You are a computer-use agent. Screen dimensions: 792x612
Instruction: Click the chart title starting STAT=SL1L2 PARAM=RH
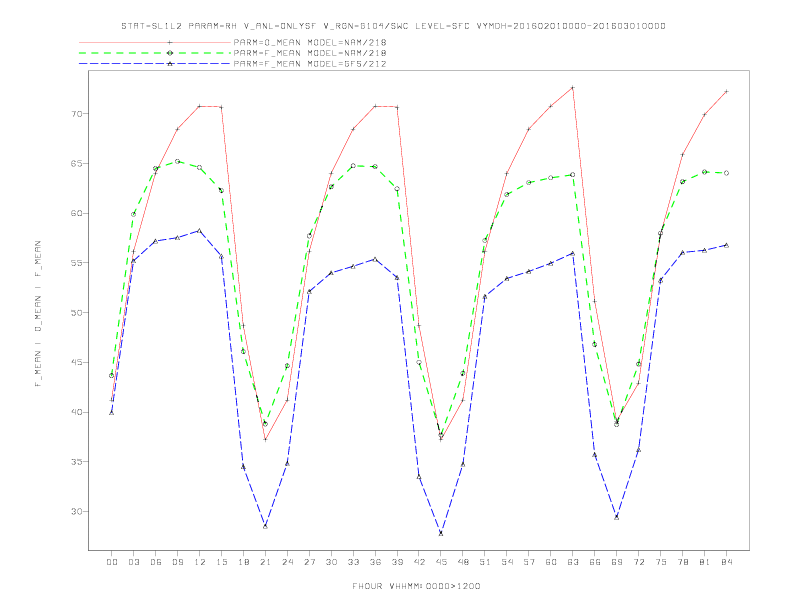393,26
